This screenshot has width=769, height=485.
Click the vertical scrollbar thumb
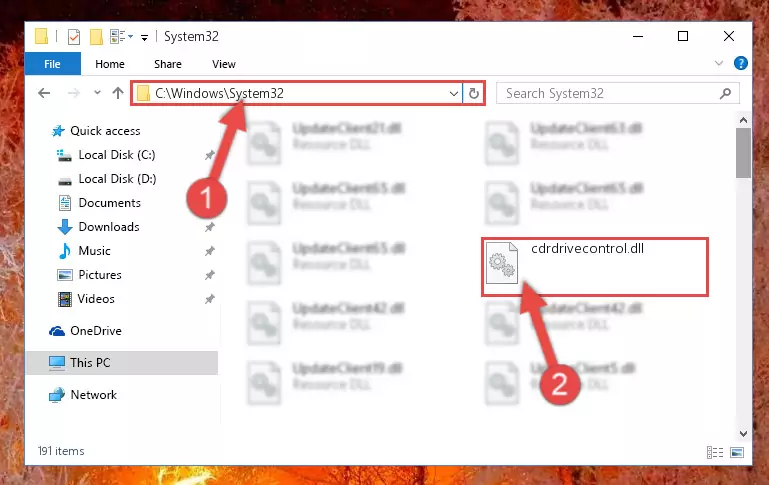coord(743,153)
